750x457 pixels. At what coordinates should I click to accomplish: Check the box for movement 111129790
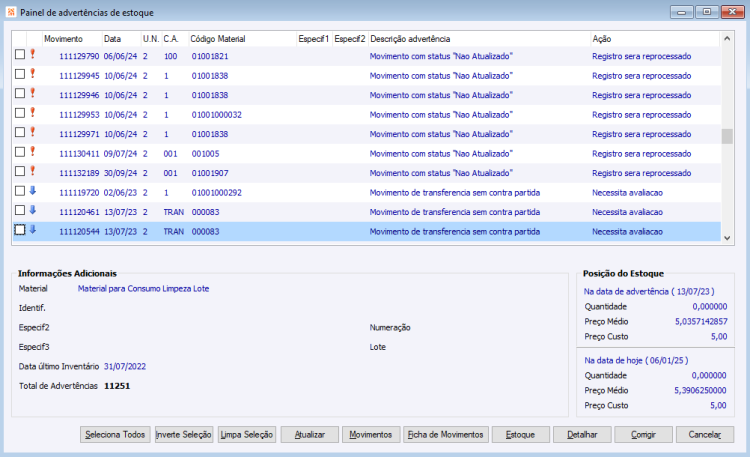point(20,55)
